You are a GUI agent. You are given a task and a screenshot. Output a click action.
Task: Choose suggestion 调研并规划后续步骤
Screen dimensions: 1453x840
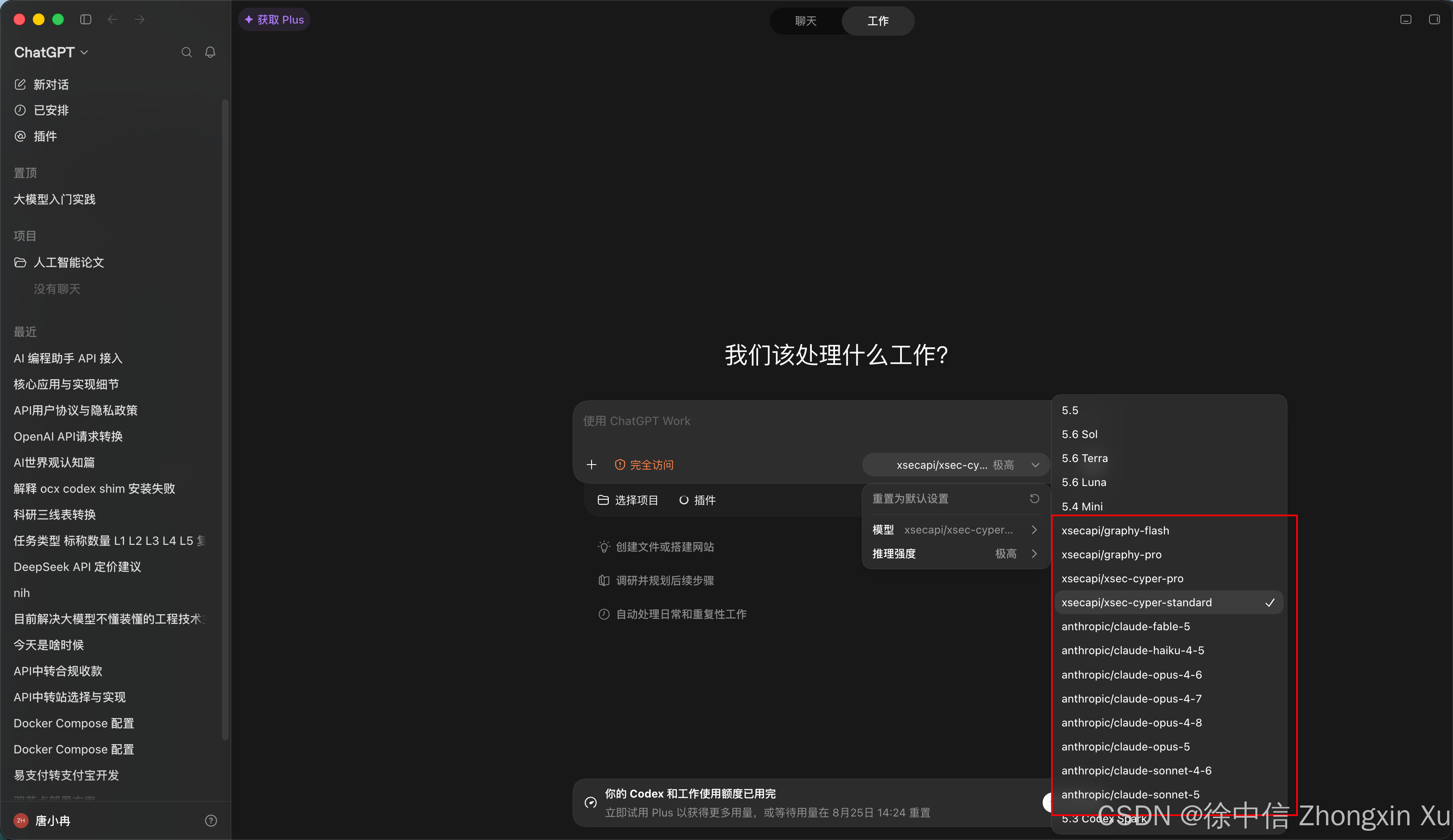(x=656, y=581)
